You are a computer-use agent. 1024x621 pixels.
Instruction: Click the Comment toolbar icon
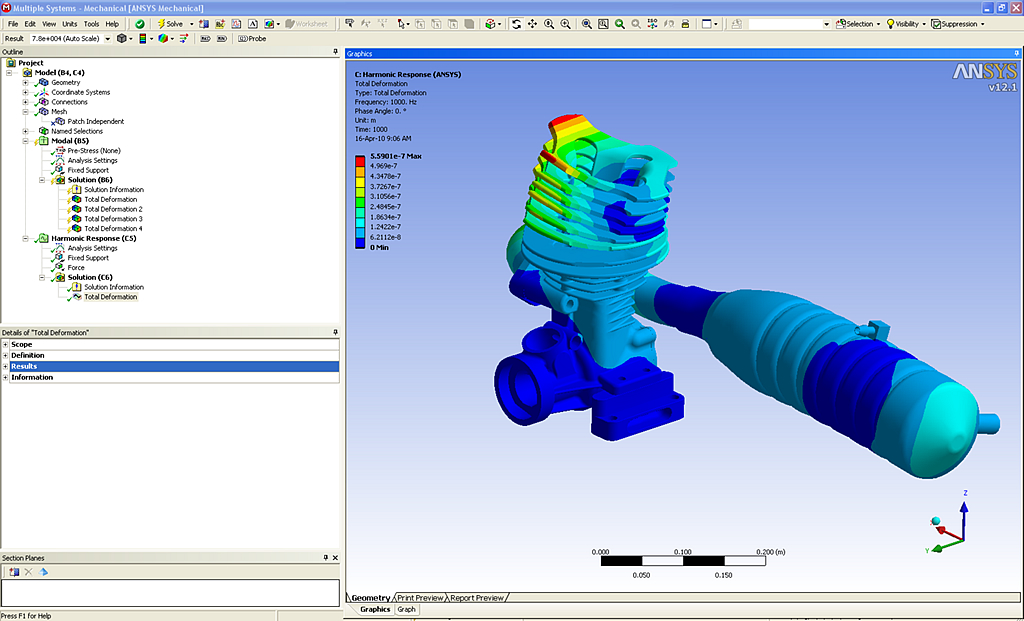point(219,24)
